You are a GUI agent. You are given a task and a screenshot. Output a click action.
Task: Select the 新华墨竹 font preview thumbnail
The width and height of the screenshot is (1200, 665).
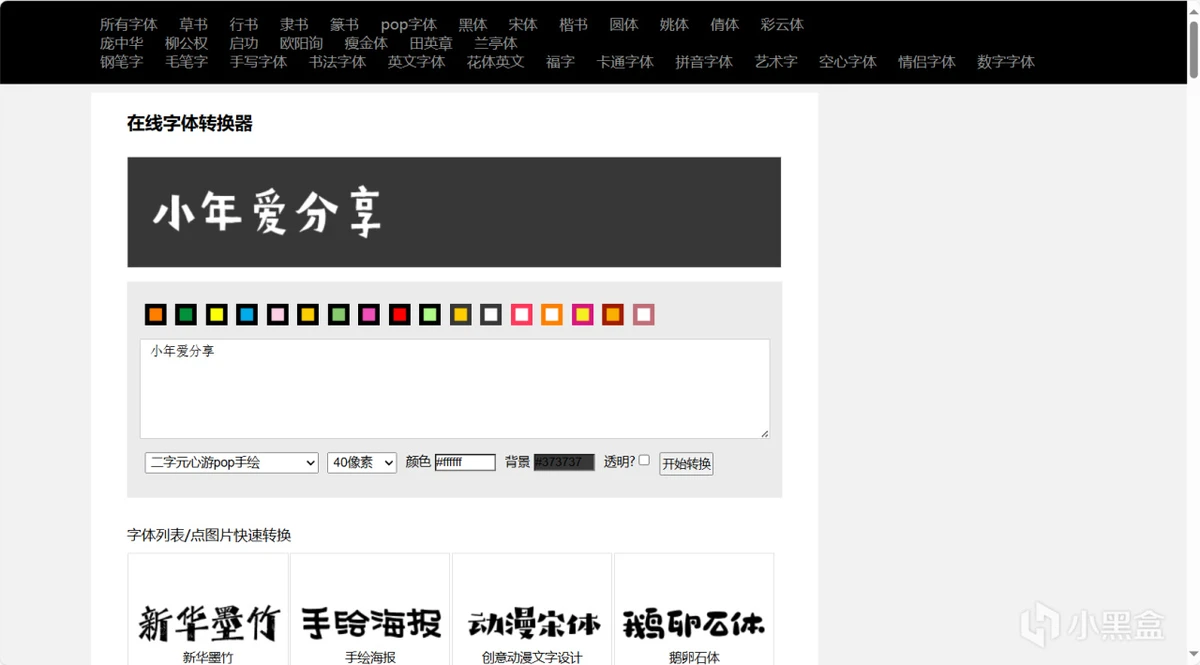pos(208,622)
